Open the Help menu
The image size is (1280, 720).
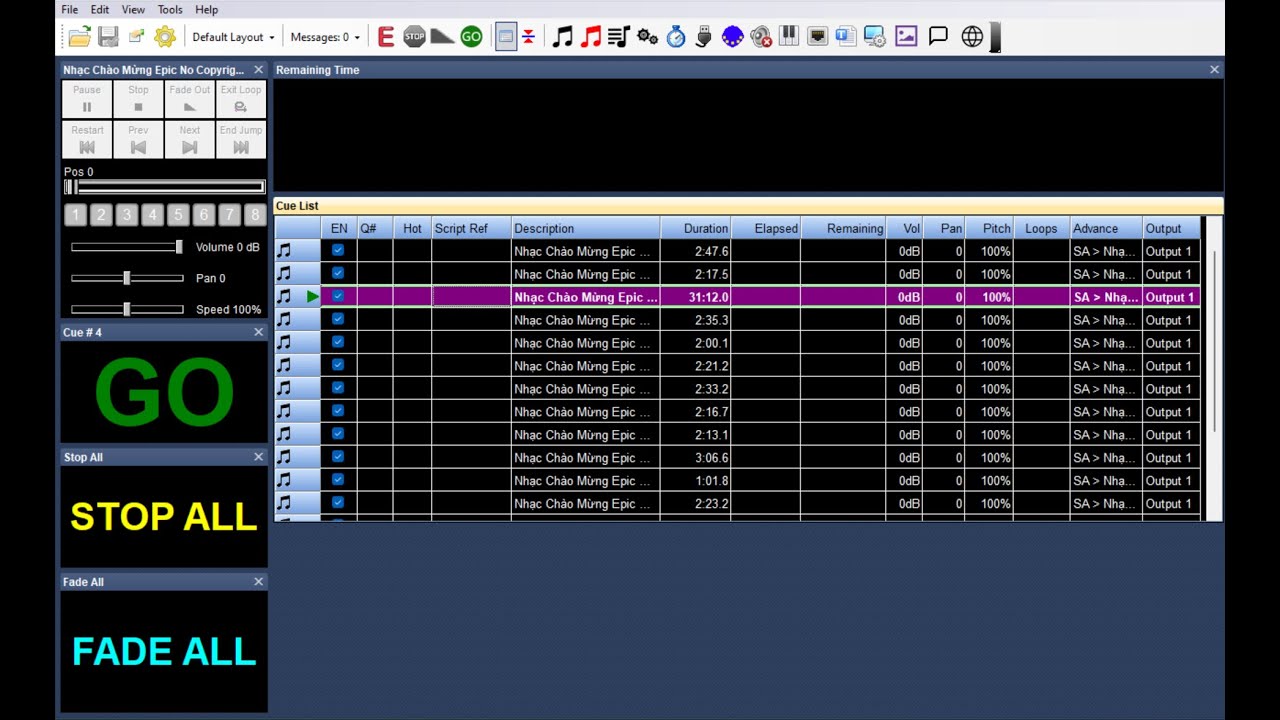[207, 9]
